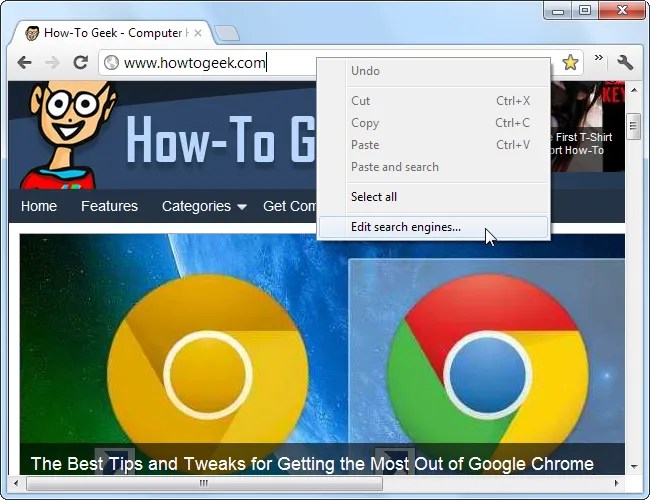Click the horizontal scrollbar right arrow
This screenshot has height=500, width=650.
617,483
